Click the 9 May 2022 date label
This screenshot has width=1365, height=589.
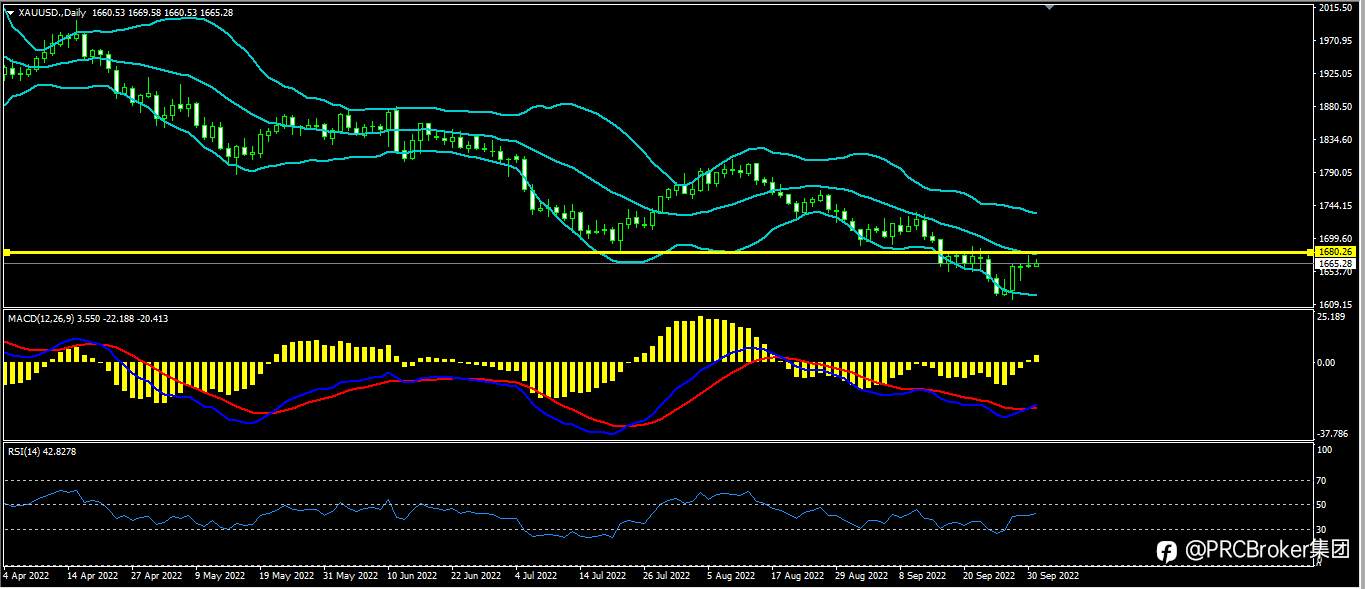click(220, 576)
